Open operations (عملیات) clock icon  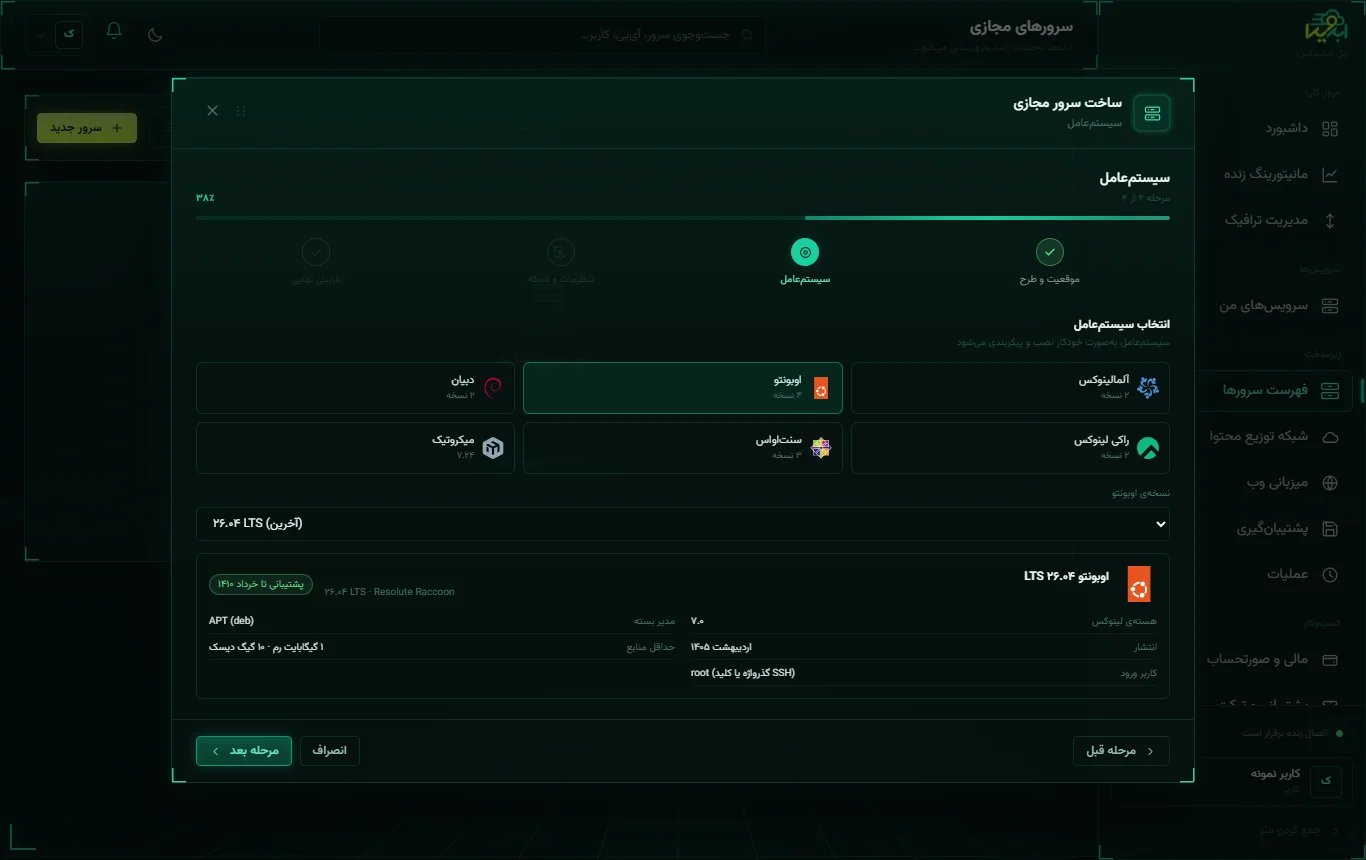[1330, 575]
